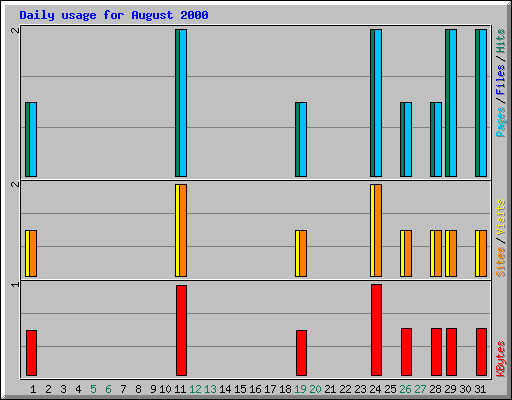
Task: Select day label 17 on the x-axis
Action: click(270, 389)
